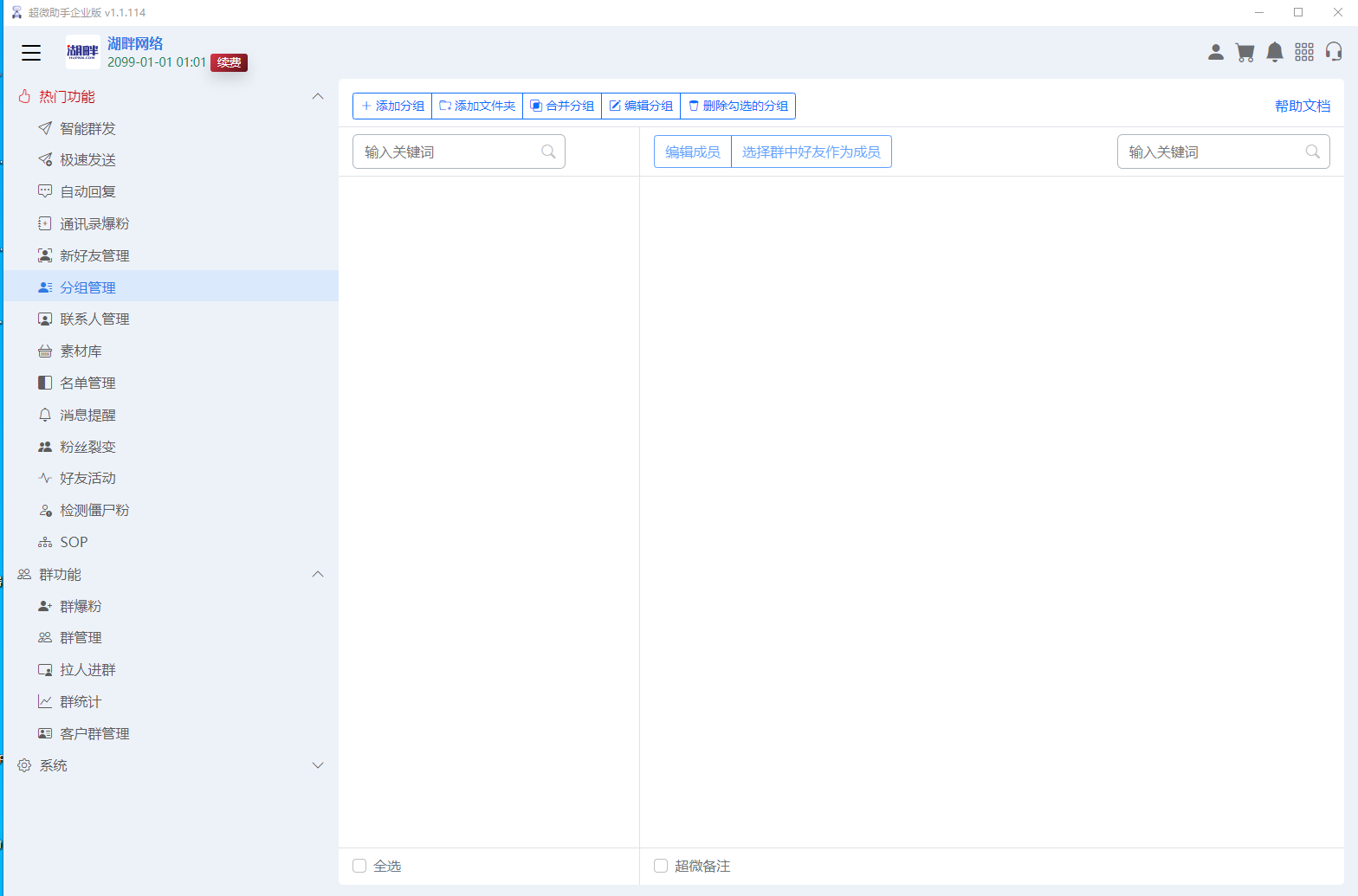Open the apps grid icon
Image resolution: width=1358 pixels, height=896 pixels.
tap(1304, 53)
